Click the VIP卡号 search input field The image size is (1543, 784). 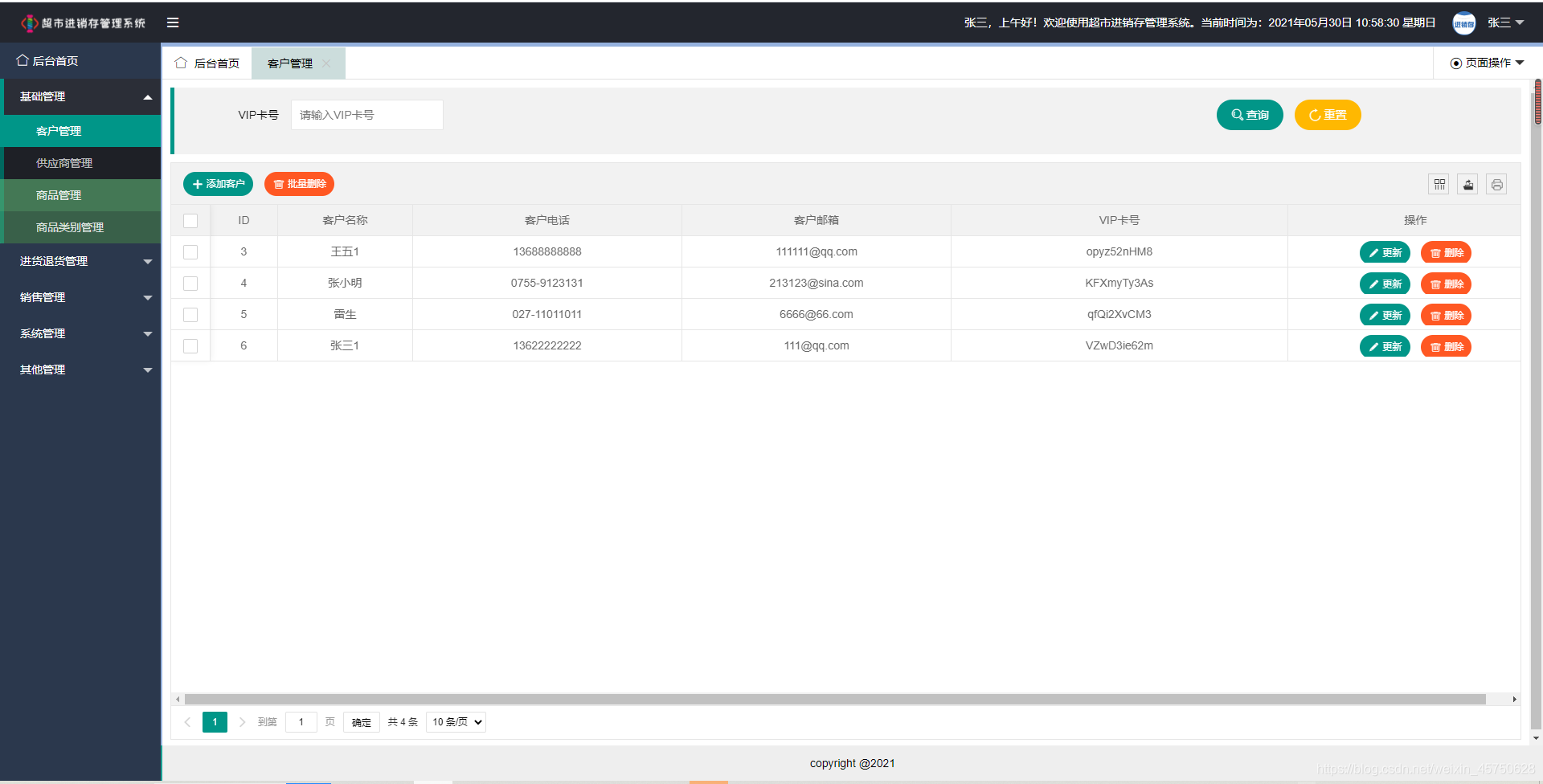click(366, 114)
